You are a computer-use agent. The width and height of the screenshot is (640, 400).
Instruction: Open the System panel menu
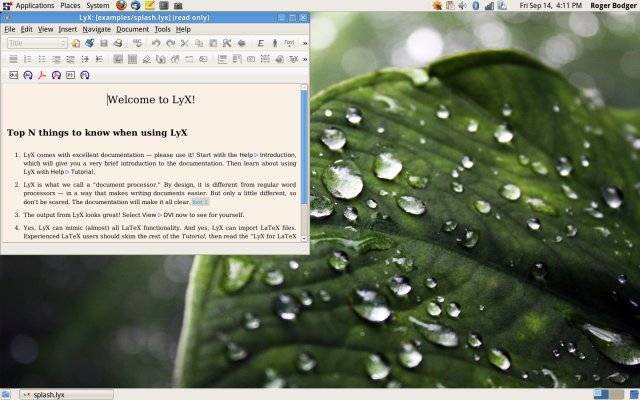[x=98, y=5]
